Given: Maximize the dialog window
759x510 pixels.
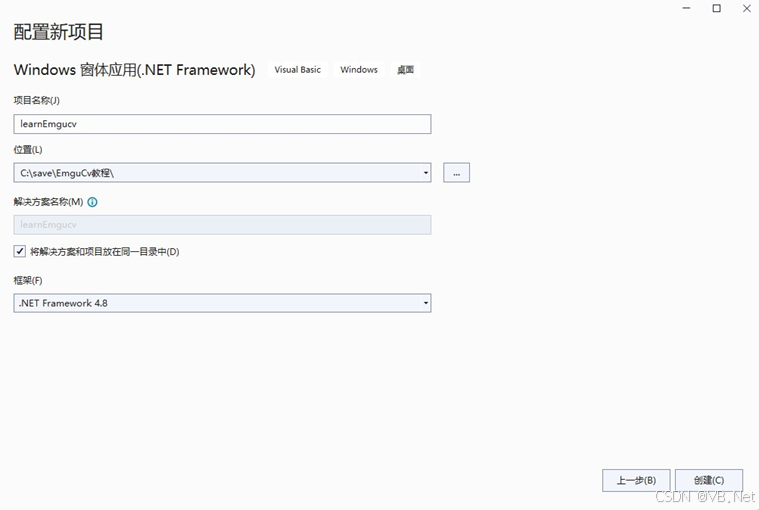Looking at the screenshot, I should pos(716,8).
